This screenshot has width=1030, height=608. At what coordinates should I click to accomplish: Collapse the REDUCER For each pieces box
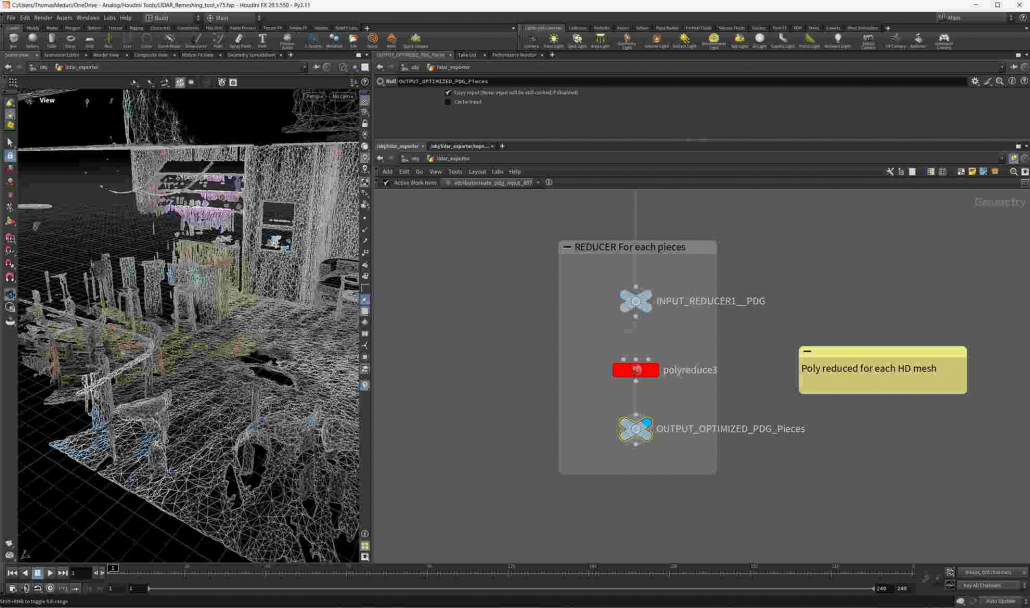point(567,247)
